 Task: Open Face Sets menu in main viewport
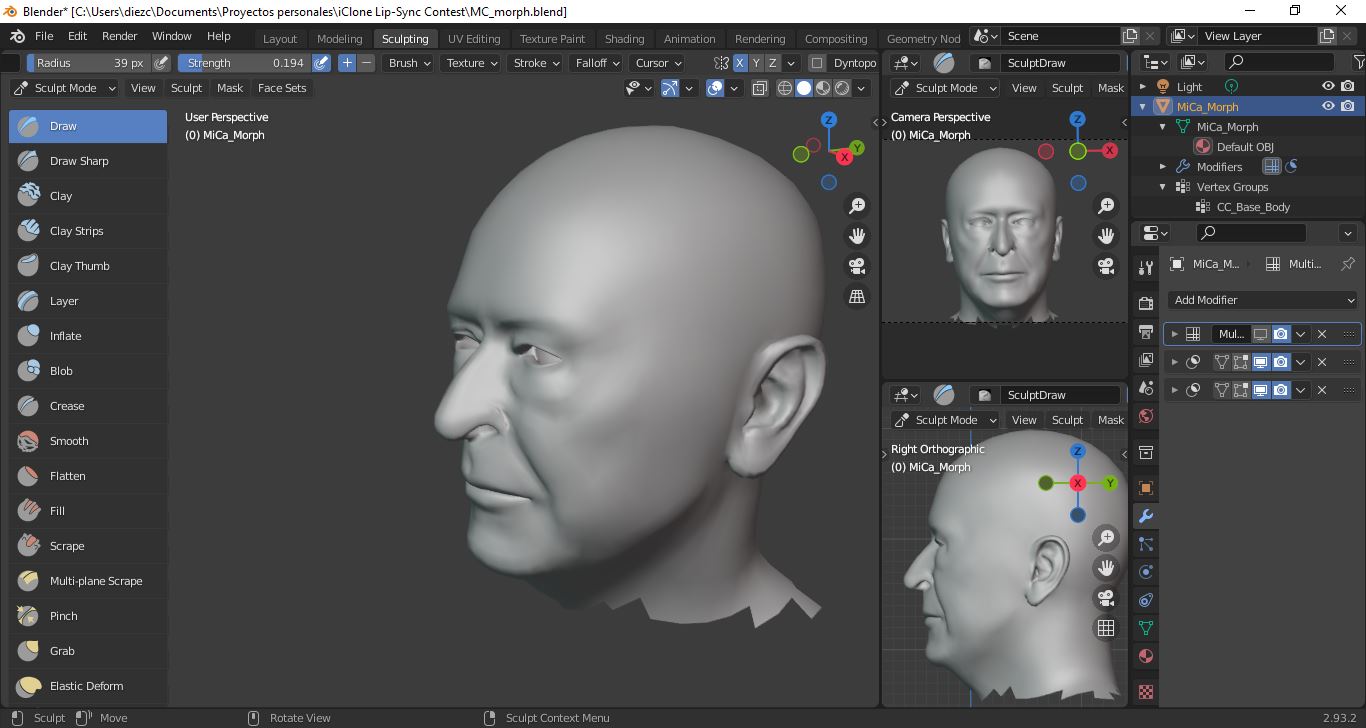282,88
